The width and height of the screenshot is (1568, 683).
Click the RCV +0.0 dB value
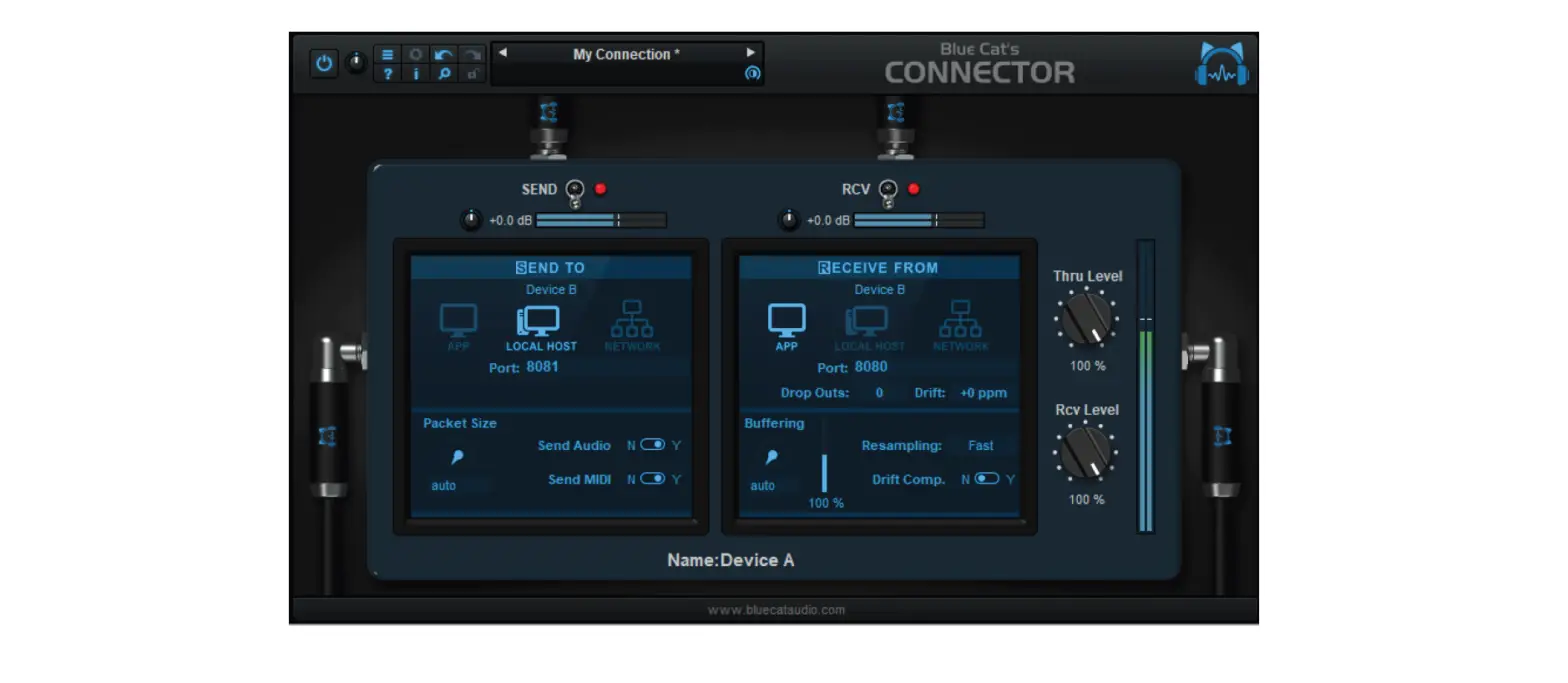point(828,221)
